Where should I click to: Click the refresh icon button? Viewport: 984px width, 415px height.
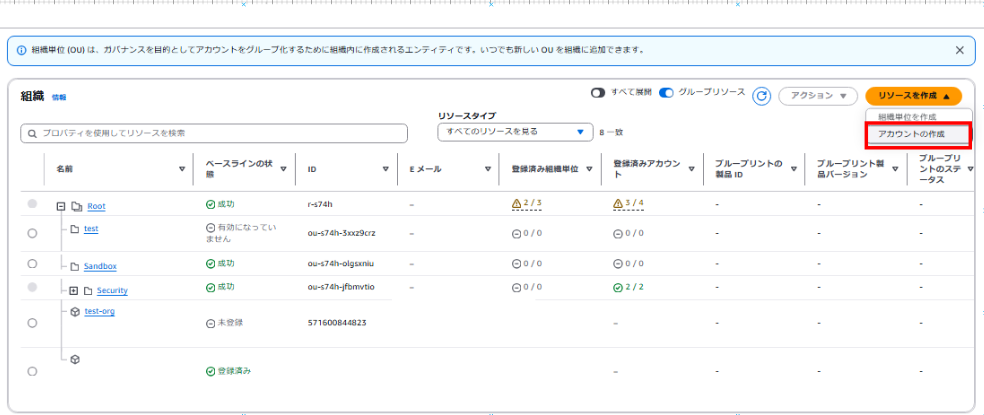tap(761, 96)
